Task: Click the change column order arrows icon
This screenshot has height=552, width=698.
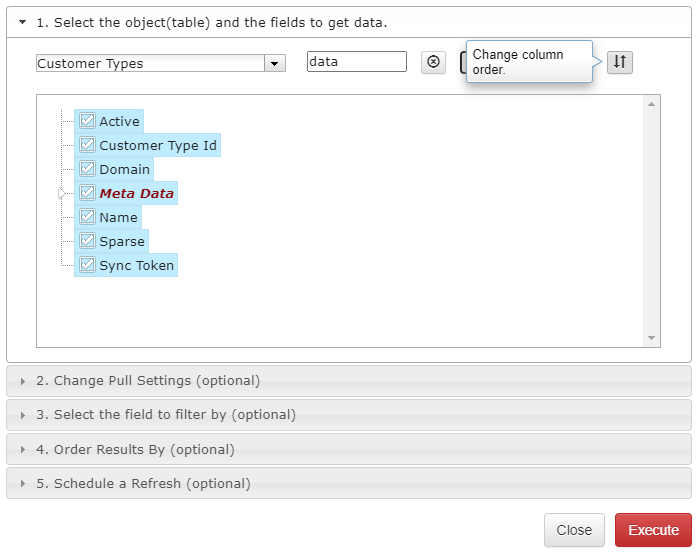Action: click(x=620, y=62)
